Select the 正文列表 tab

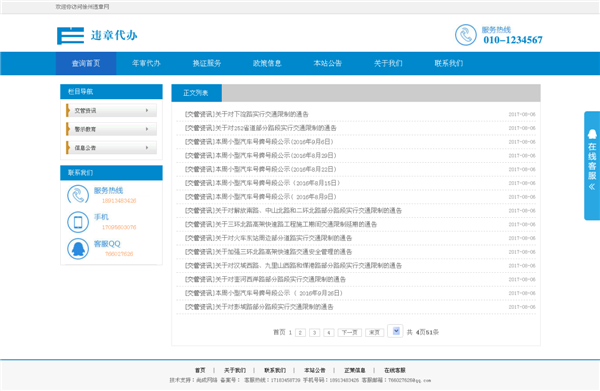click(x=196, y=93)
